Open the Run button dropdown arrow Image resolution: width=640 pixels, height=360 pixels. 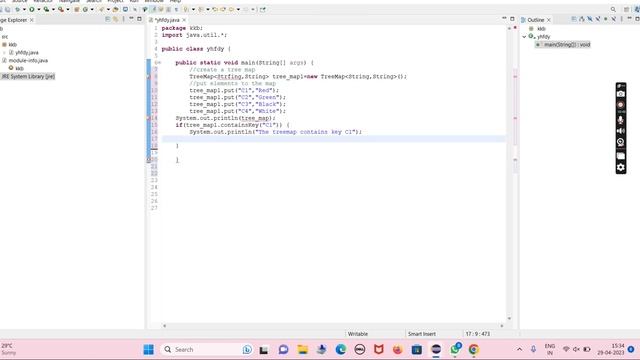click(39, 9)
